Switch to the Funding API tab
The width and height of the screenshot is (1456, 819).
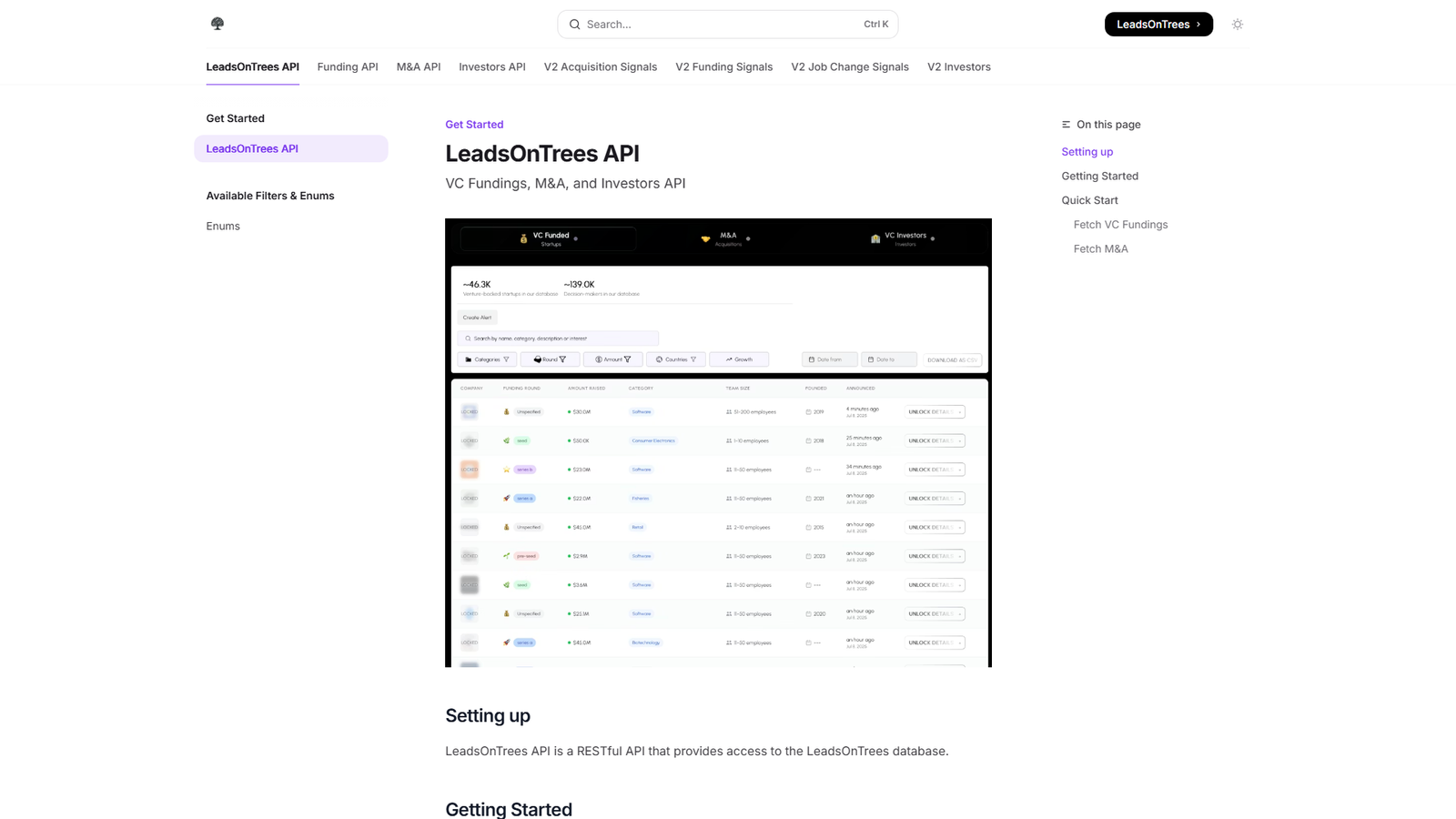(347, 66)
